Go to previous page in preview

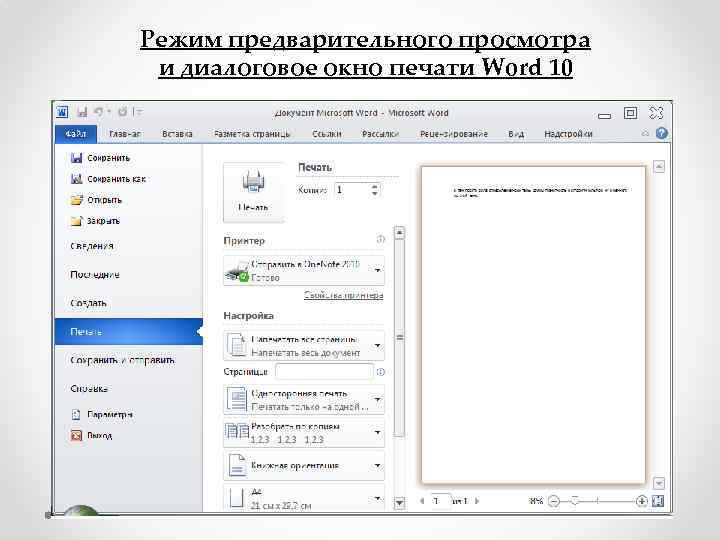[422, 501]
